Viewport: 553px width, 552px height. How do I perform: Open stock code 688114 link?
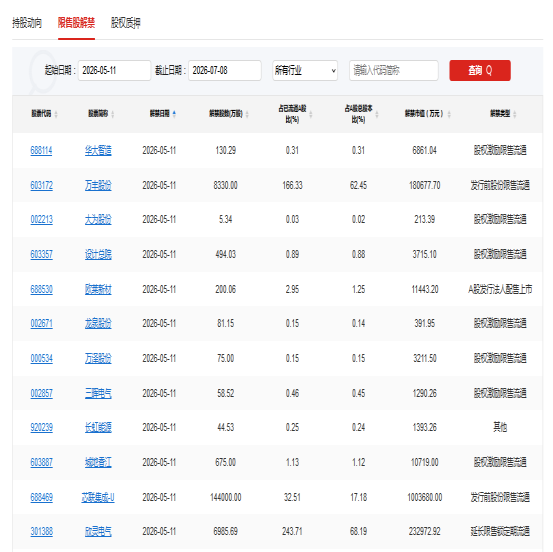click(x=41, y=151)
